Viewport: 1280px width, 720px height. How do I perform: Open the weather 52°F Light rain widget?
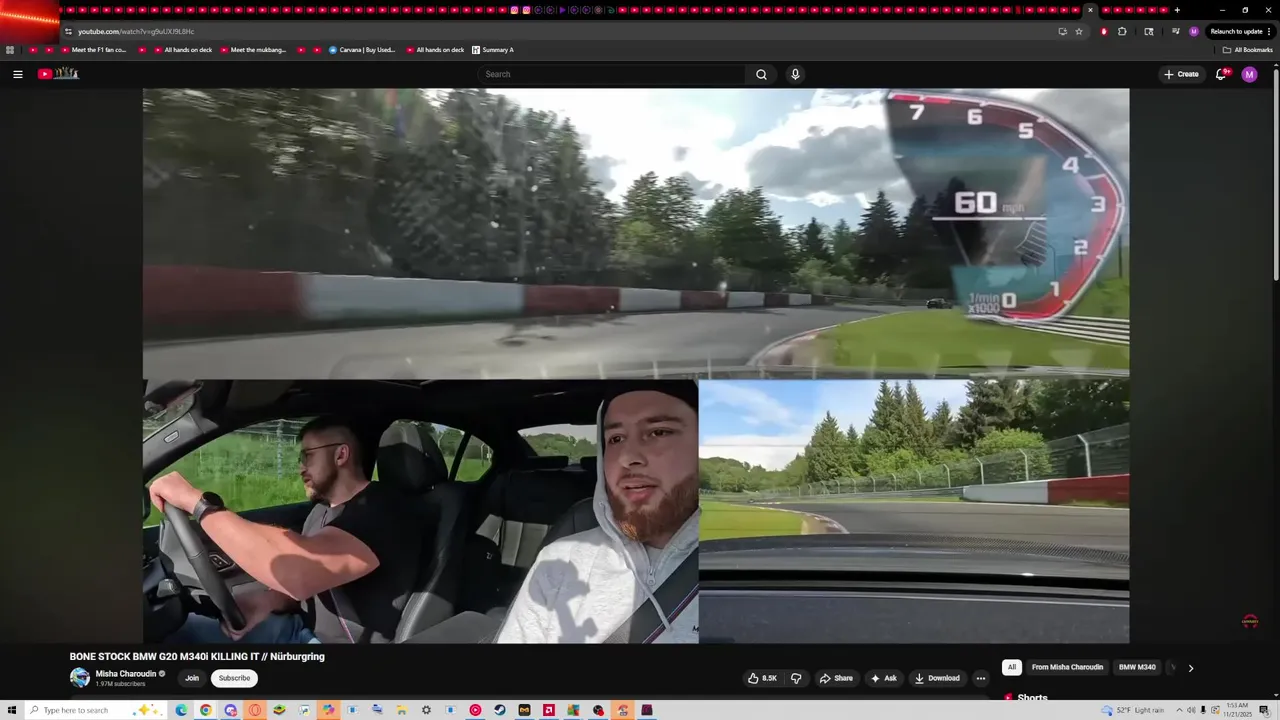pyautogui.click(x=1134, y=710)
